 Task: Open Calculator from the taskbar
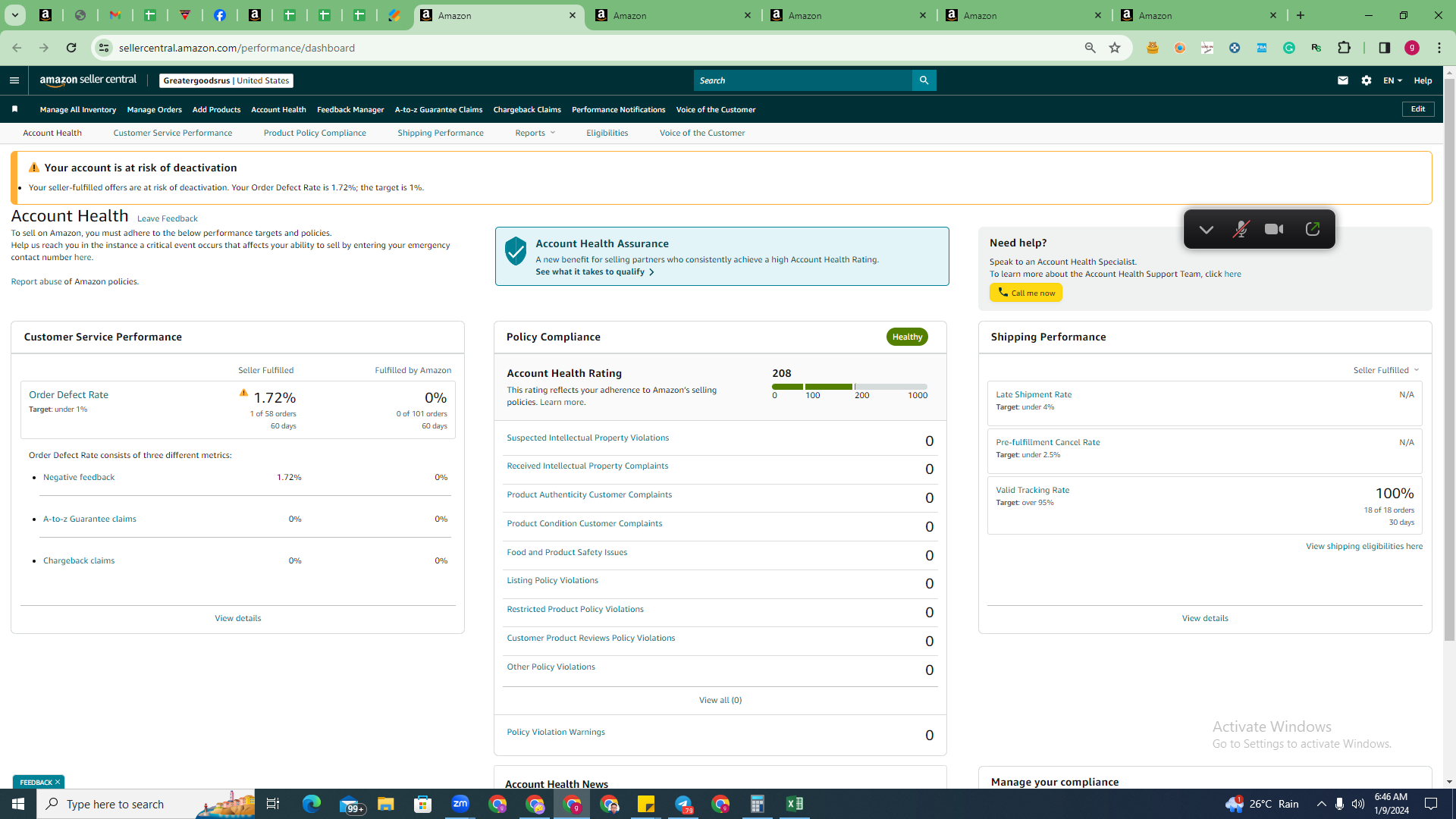(758, 804)
